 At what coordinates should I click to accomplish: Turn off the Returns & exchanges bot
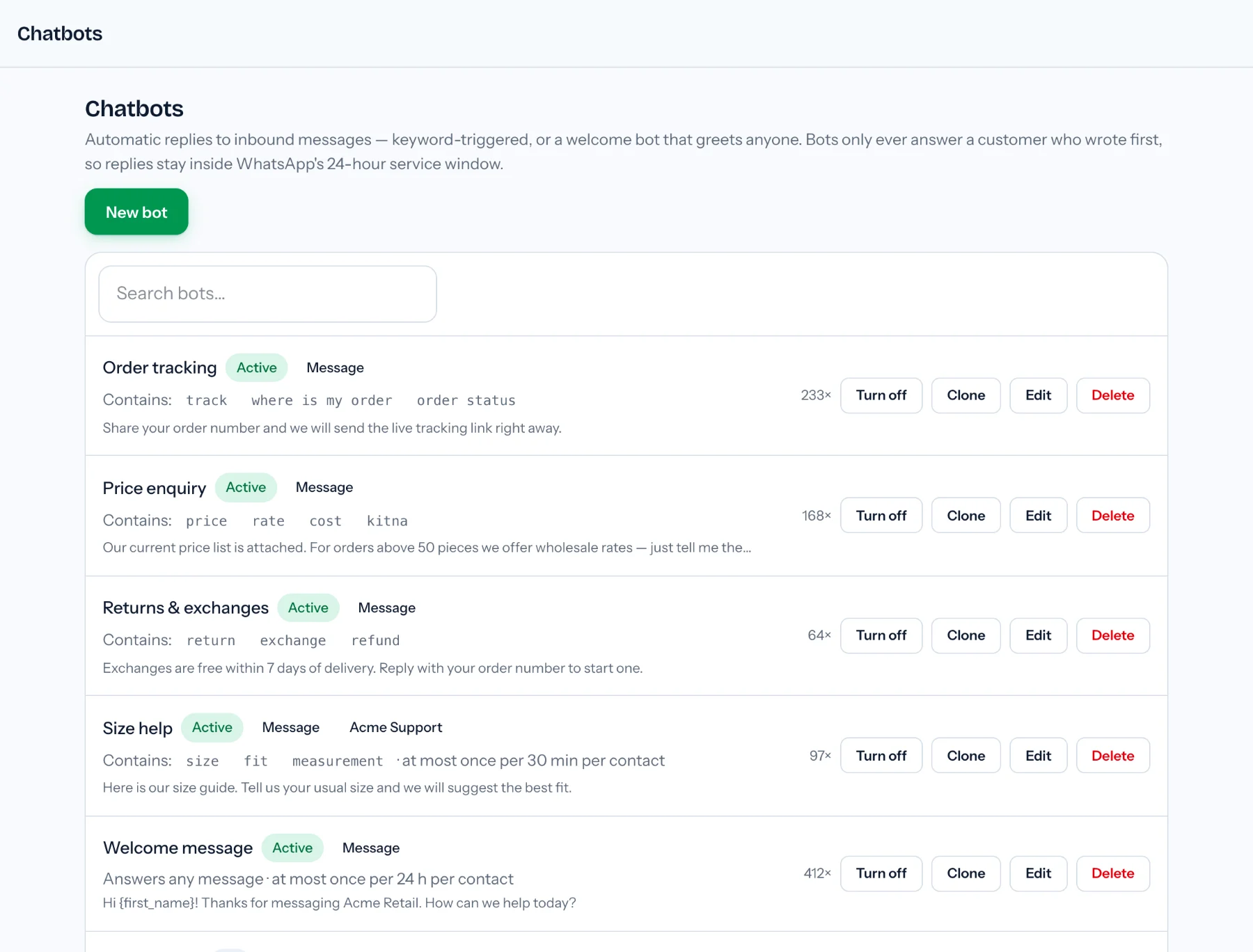tap(881, 635)
